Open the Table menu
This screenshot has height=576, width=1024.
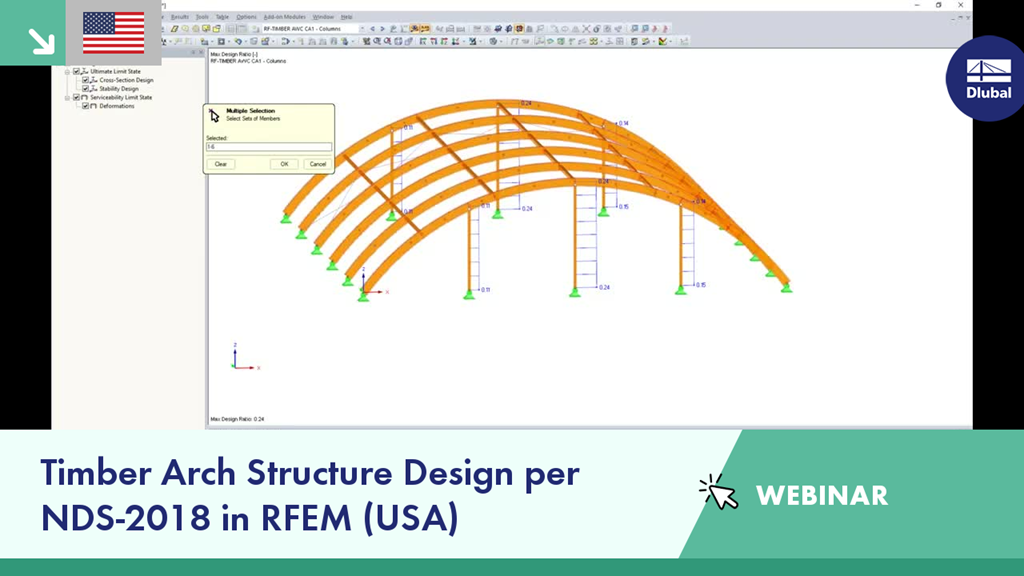tap(222, 17)
